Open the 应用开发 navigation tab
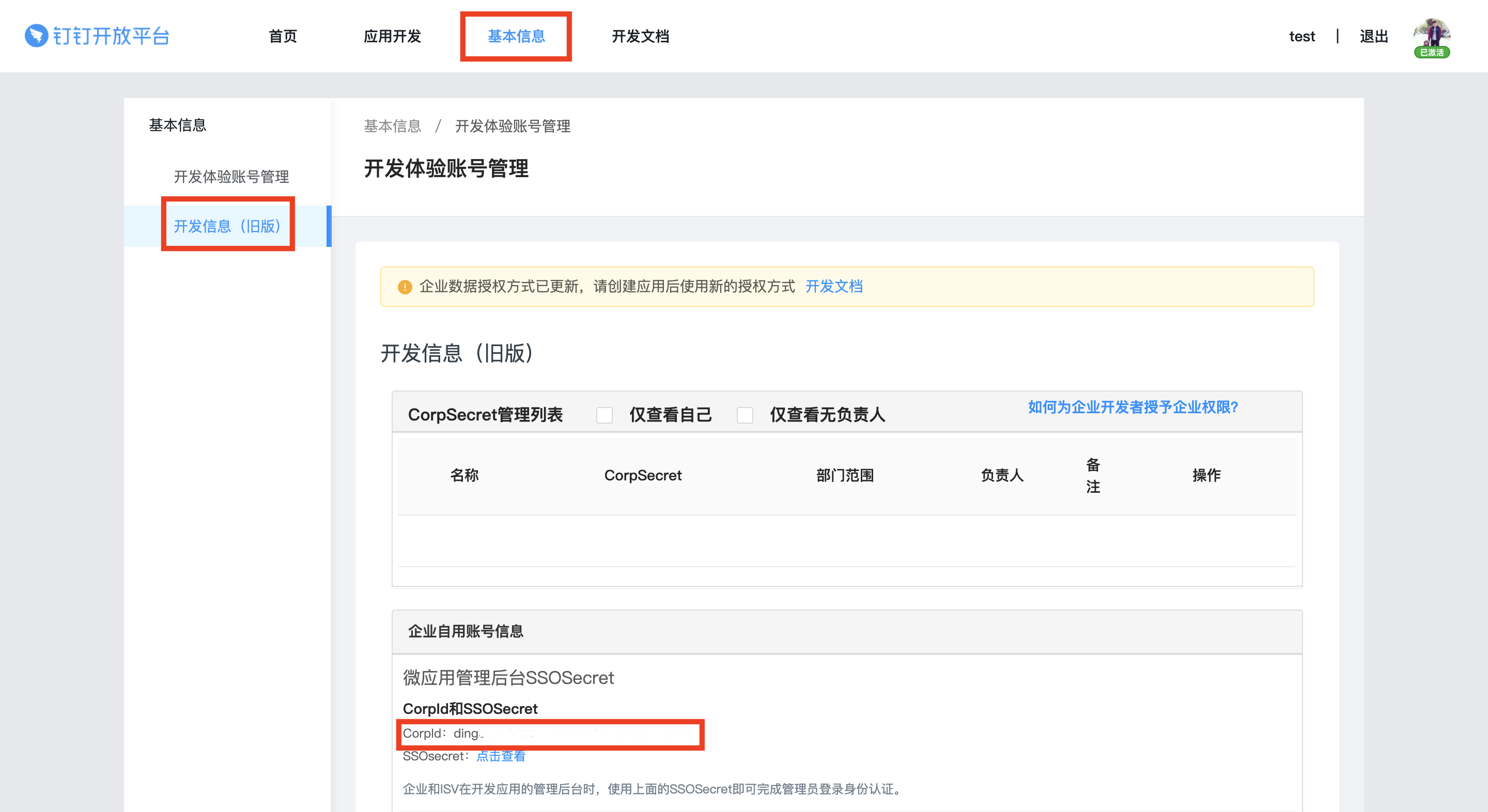 [392, 36]
